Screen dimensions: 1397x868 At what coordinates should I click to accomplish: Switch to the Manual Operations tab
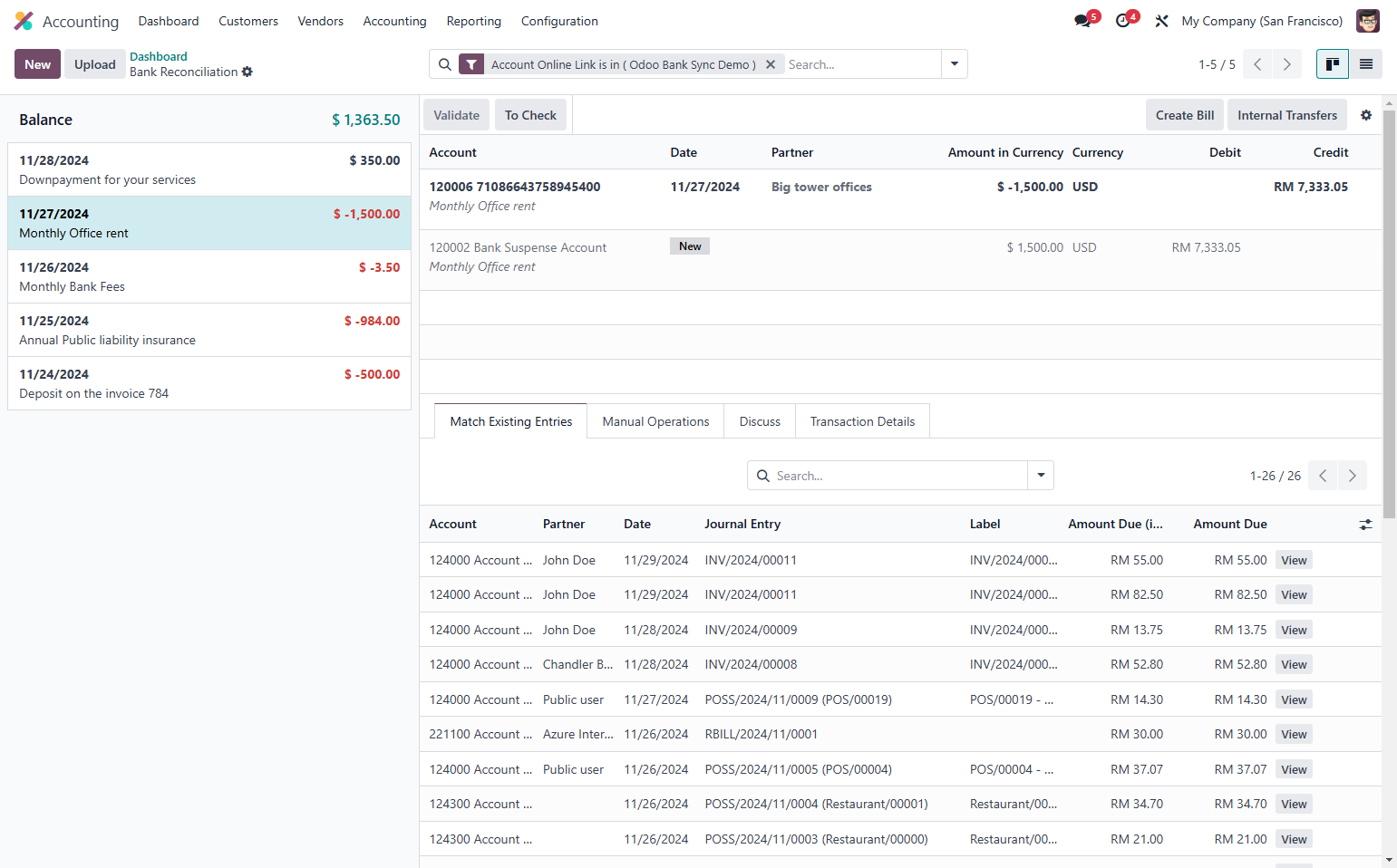click(656, 421)
